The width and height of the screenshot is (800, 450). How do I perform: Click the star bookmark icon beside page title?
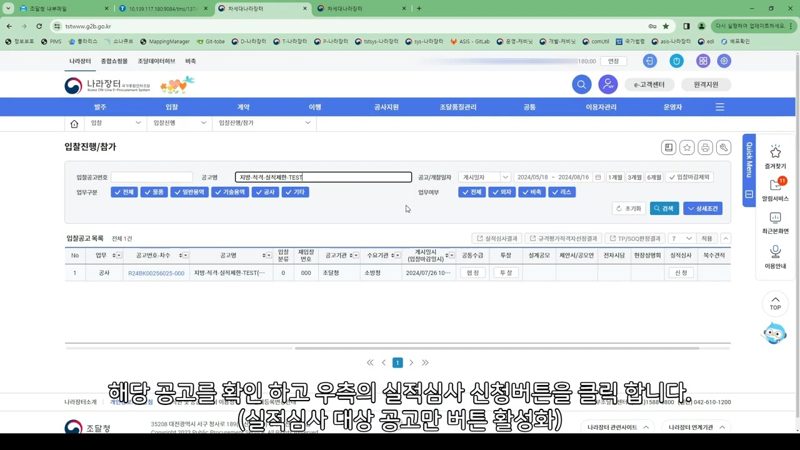point(687,147)
